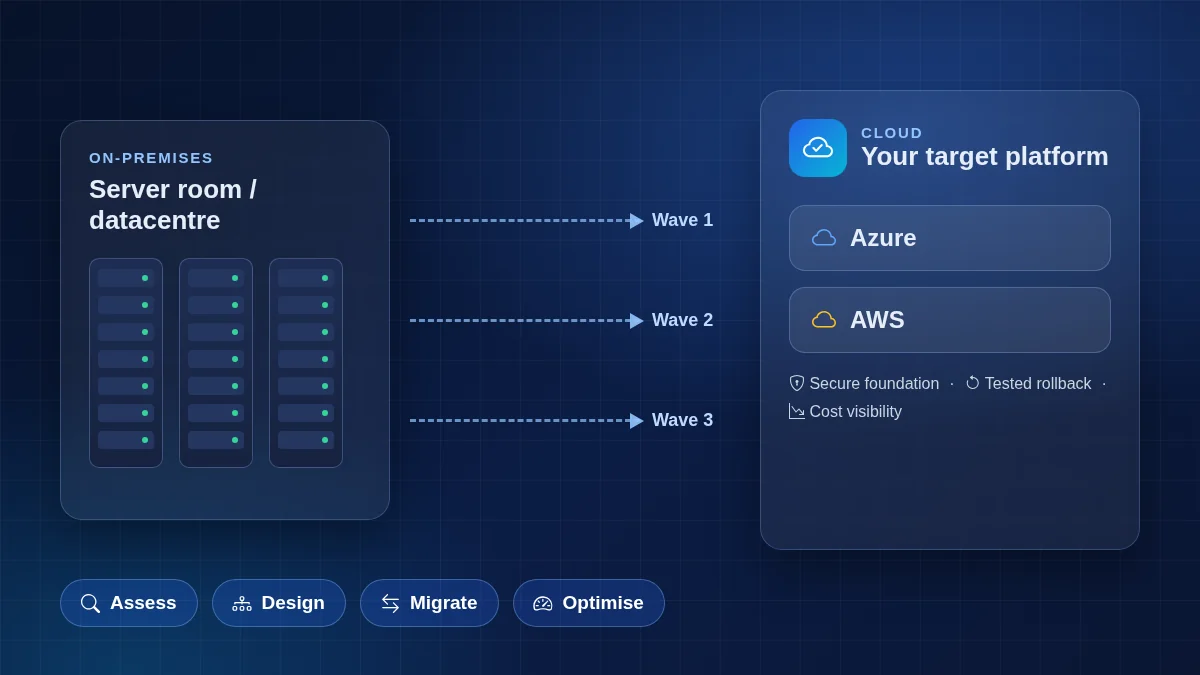Click the chart icon beside Cost visibility

click(x=797, y=411)
